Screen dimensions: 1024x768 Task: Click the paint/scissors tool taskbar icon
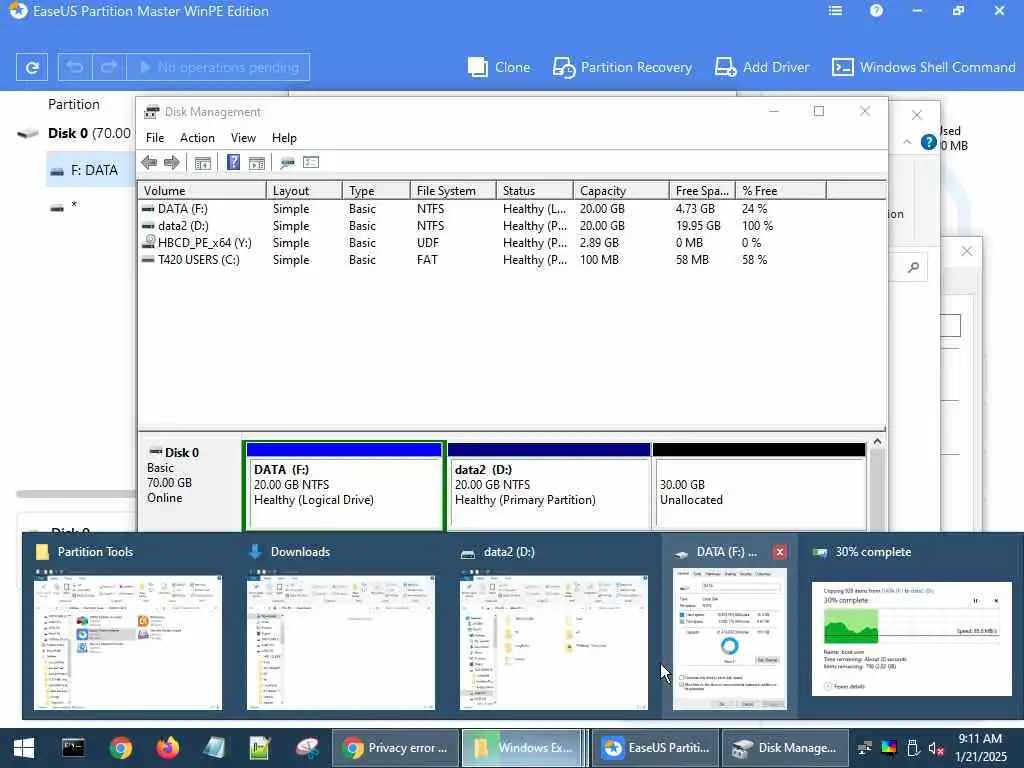[x=307, y=748]
